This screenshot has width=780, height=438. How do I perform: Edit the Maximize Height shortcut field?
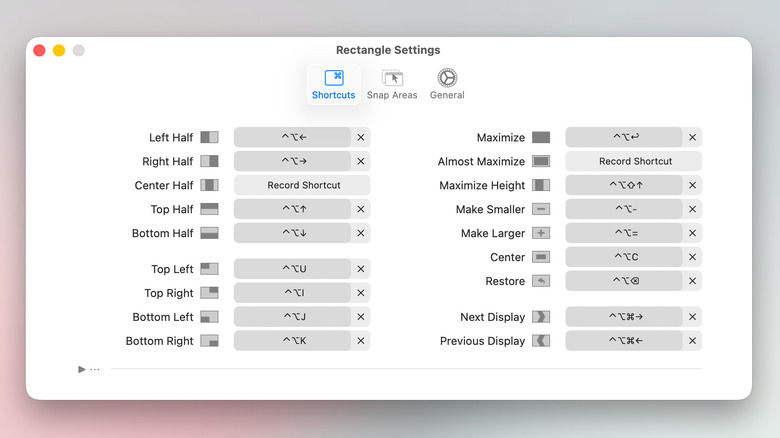pyautogui.click(x=624, y=185)
